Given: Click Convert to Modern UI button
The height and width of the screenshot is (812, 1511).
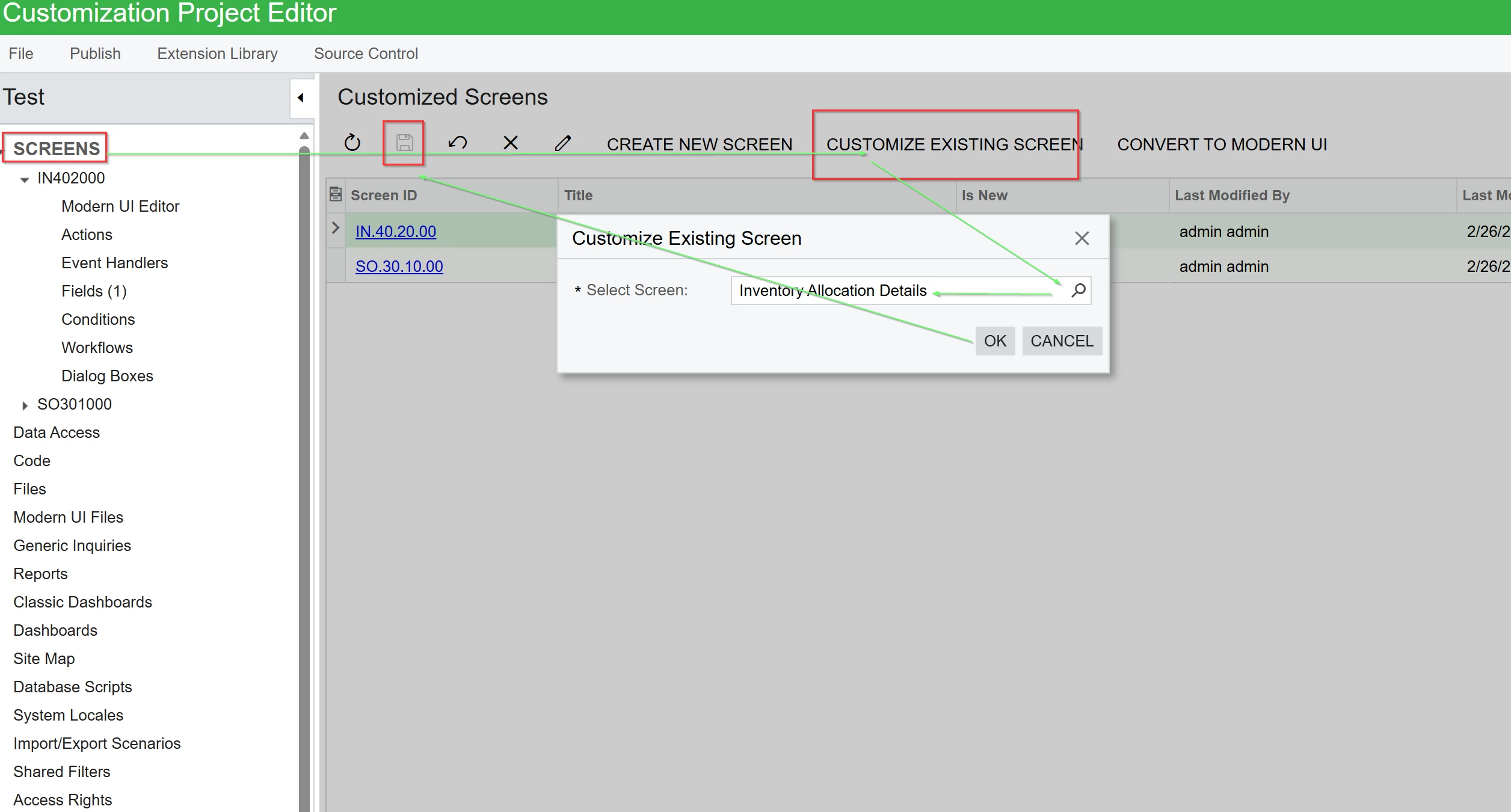Looking at the screenshot, I should [1222, 144].
